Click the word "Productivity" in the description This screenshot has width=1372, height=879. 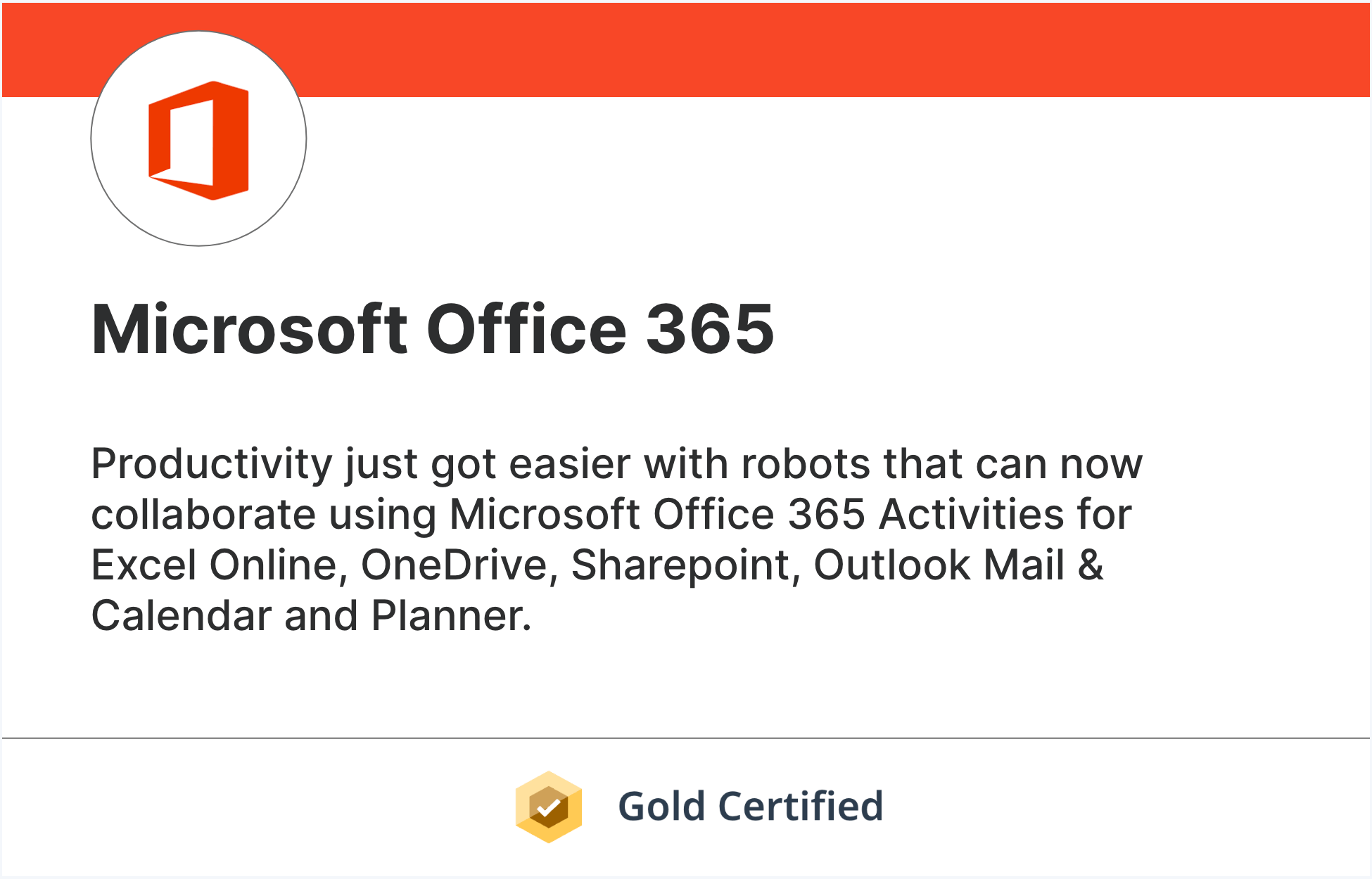click(x=212, y=465)
